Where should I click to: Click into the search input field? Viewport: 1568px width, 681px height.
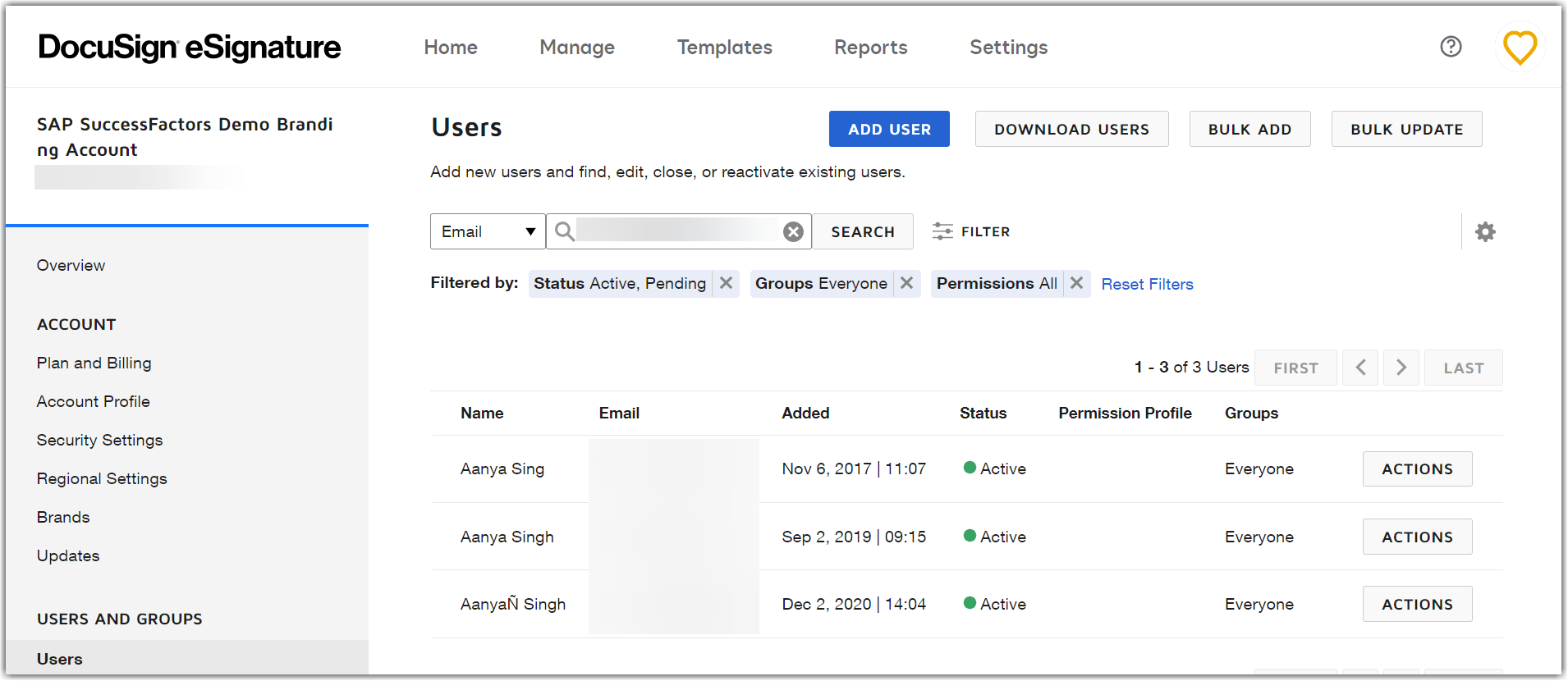pyautogui.click(x=677, y=231)
